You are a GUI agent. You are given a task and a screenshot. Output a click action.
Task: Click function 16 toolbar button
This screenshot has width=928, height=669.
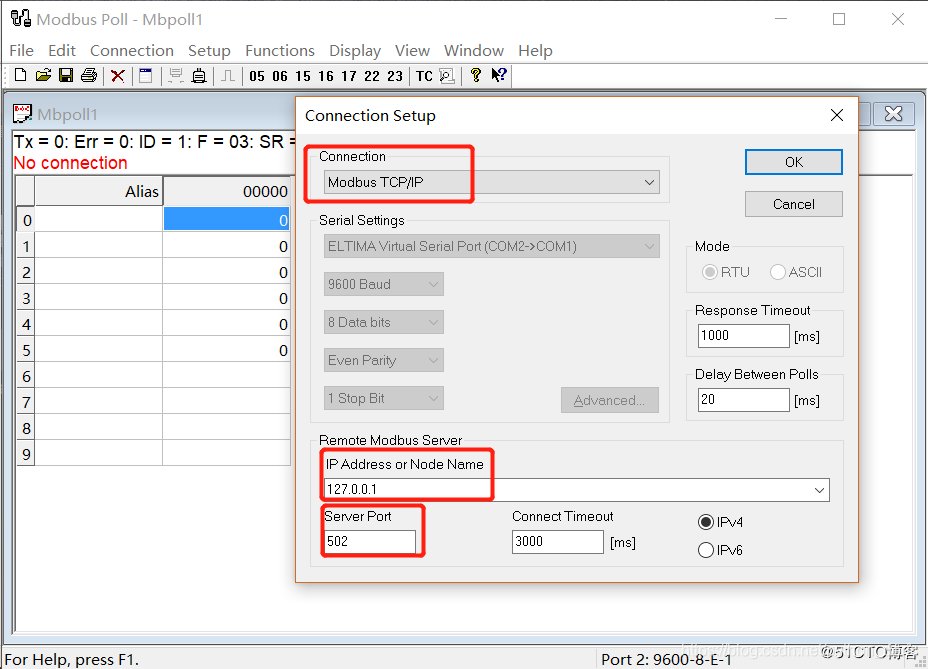coord(326,76)
